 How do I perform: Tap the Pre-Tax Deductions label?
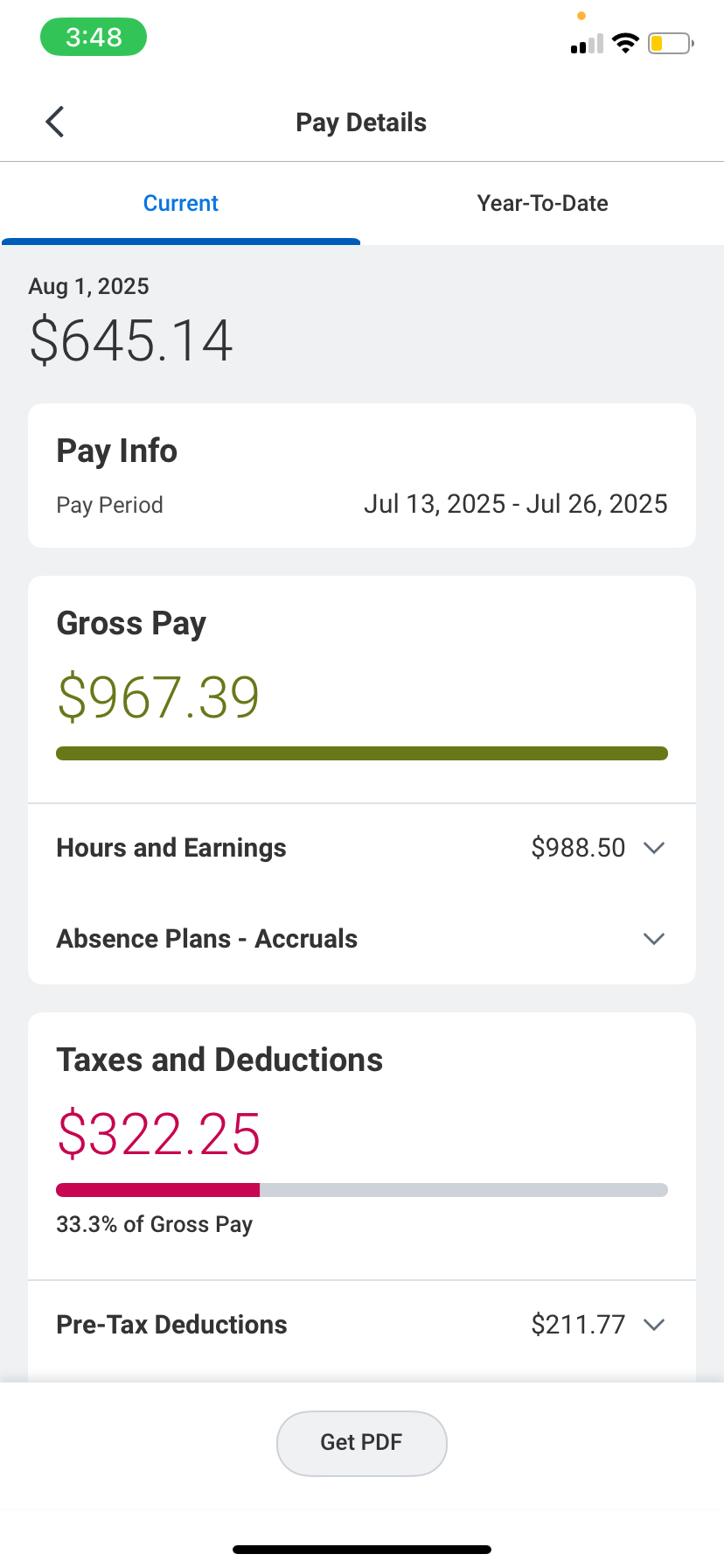click(x=171, y=1325)
